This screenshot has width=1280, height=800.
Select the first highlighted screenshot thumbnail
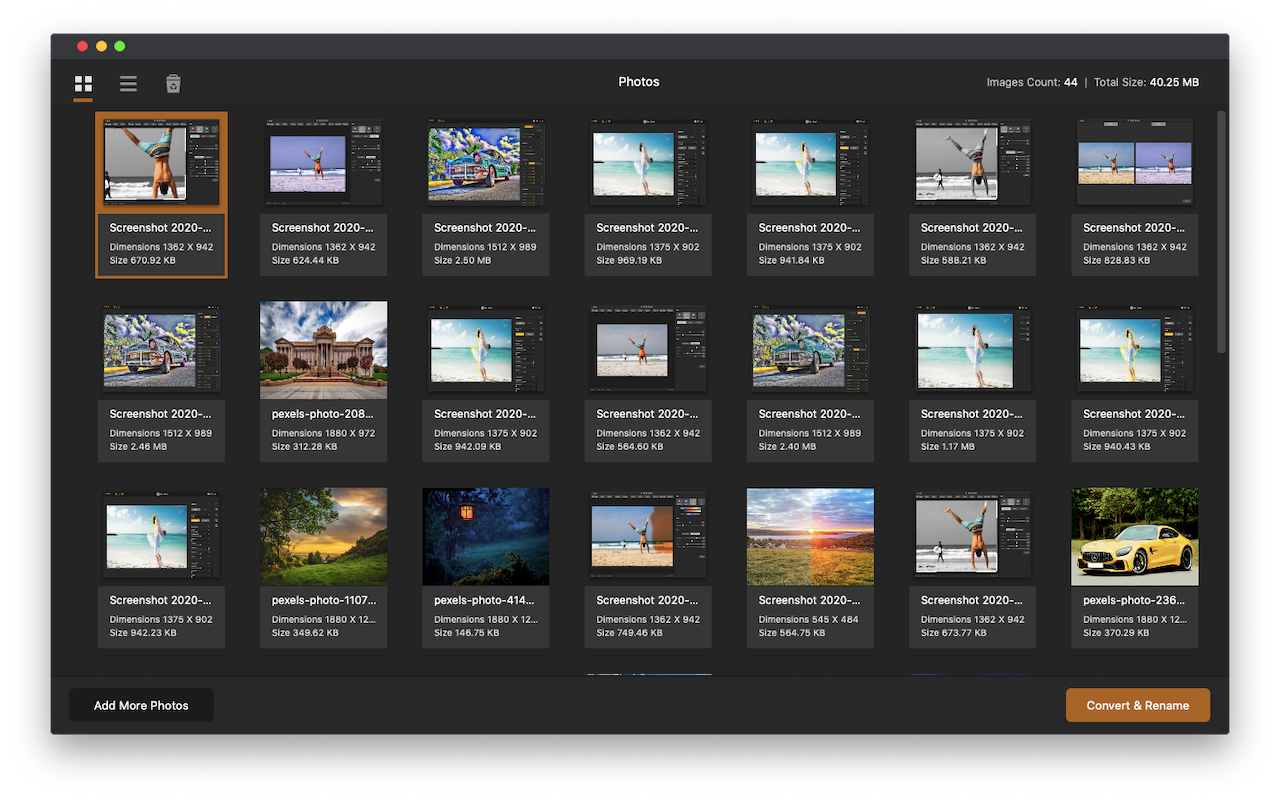click(161, 163)
